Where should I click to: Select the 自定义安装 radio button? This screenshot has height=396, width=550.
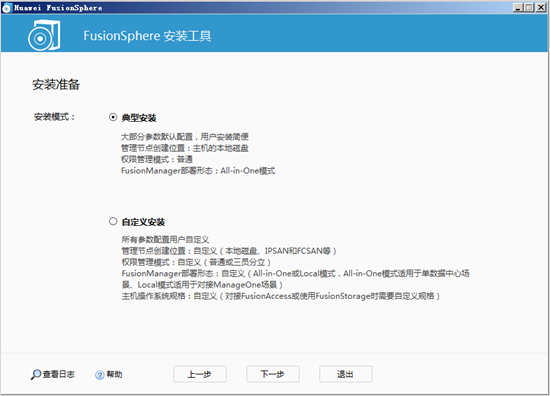point(113,221)
